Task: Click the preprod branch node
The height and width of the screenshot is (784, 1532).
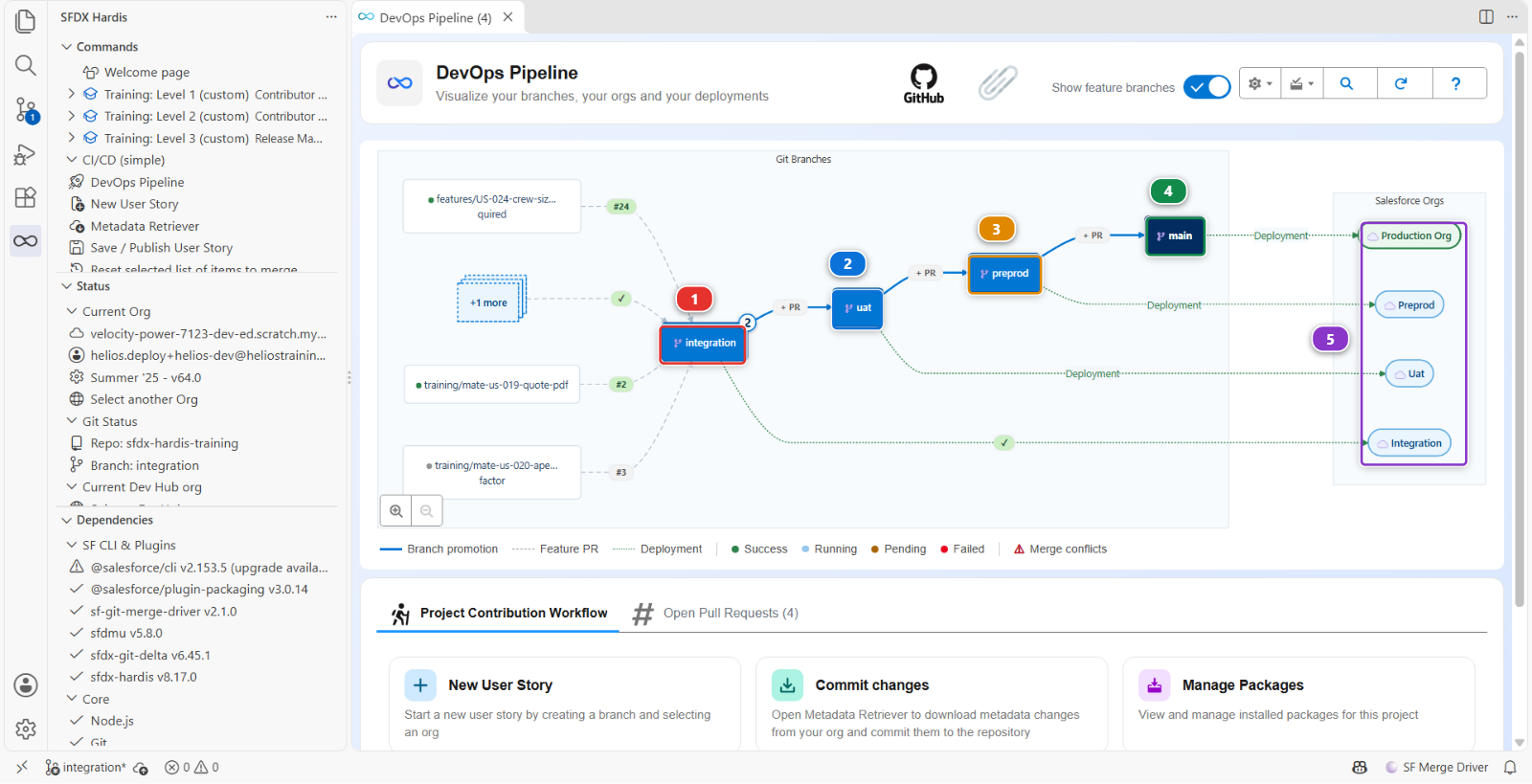Action: [x=1003, y=274]
